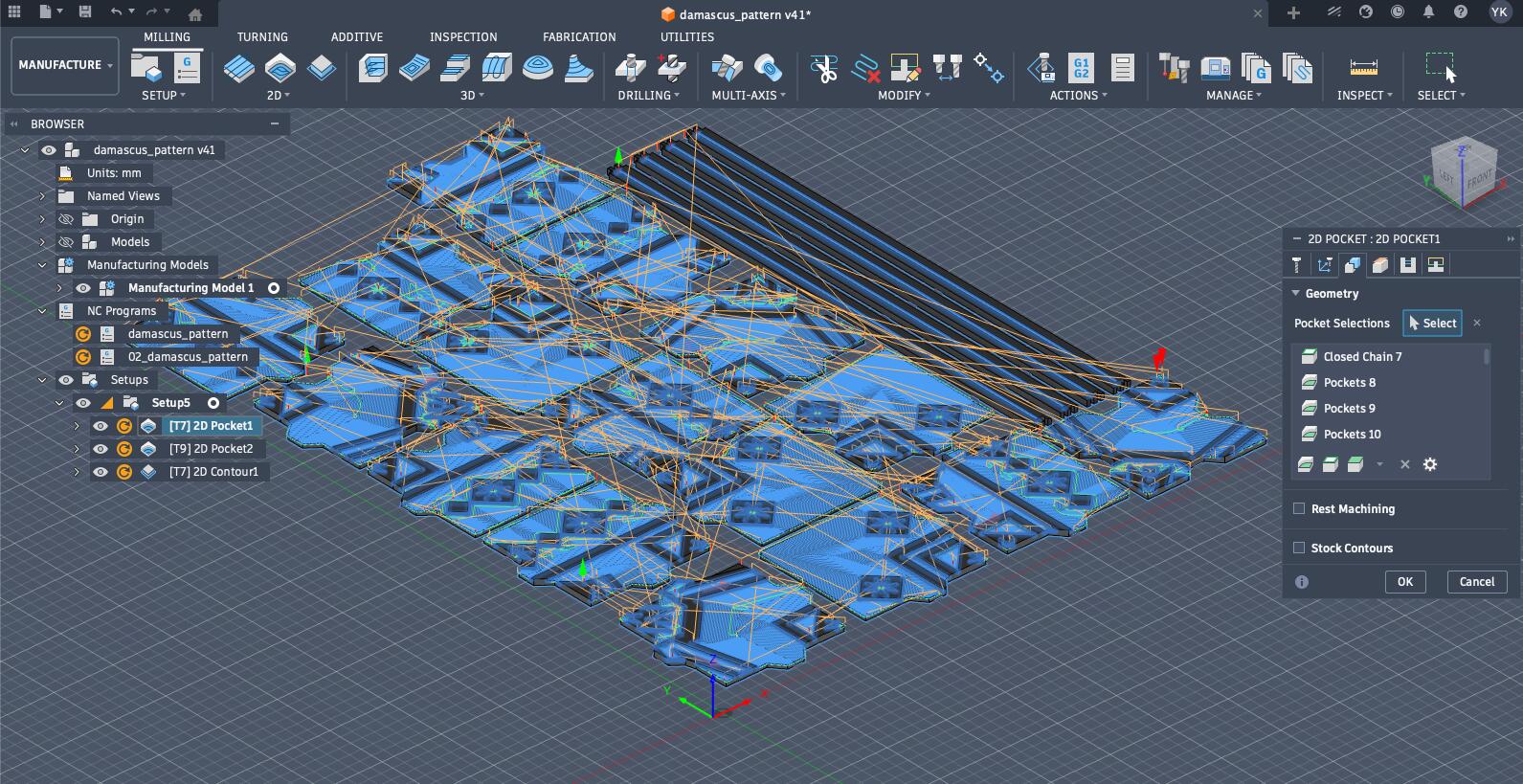The image size is (1523, 784).
Task: Toggle visibility of the Setups folder
Action: point(66,380)
